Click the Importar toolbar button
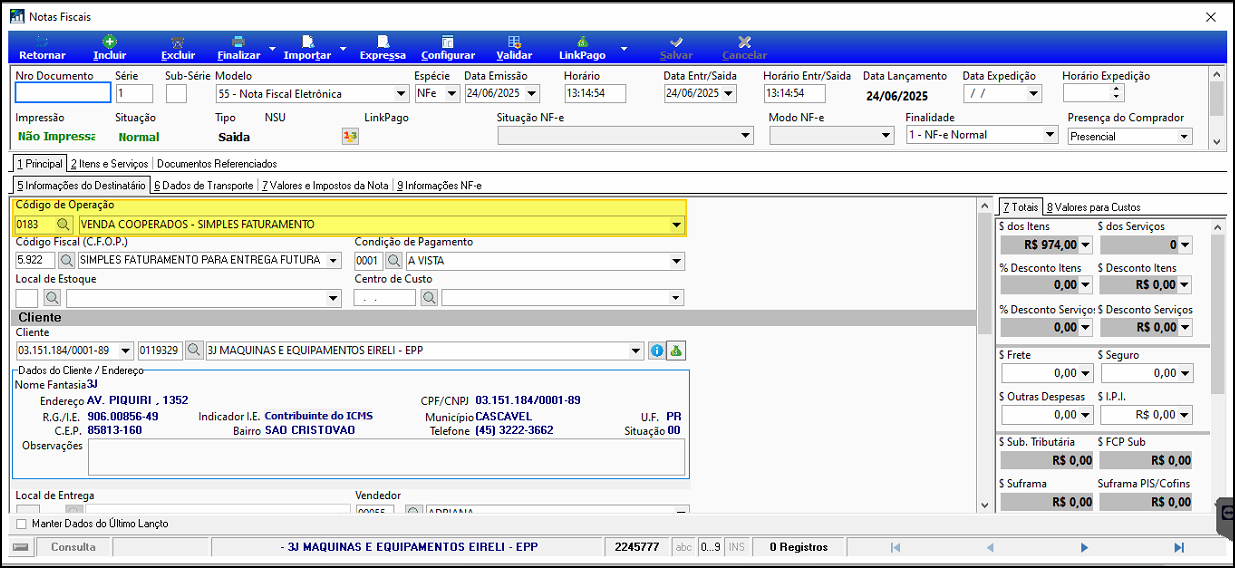Screen dimensions: 1235x568 [308, 48]
